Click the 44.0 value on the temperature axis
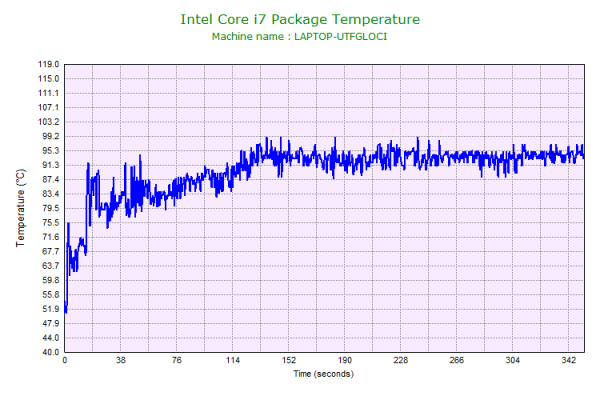Image resolution: width=600 pixels, height=400 pixels. [51, 338]
